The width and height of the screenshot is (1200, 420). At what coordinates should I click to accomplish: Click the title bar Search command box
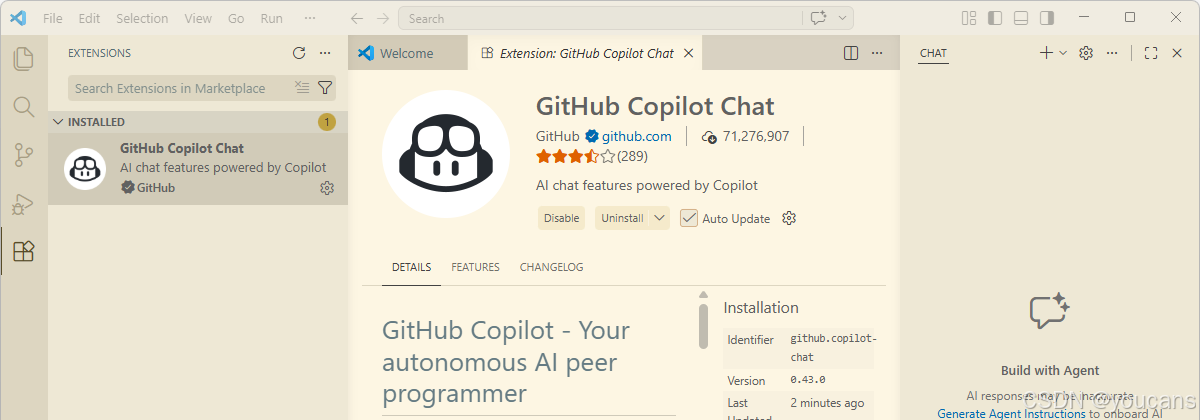tap(600, 18)
